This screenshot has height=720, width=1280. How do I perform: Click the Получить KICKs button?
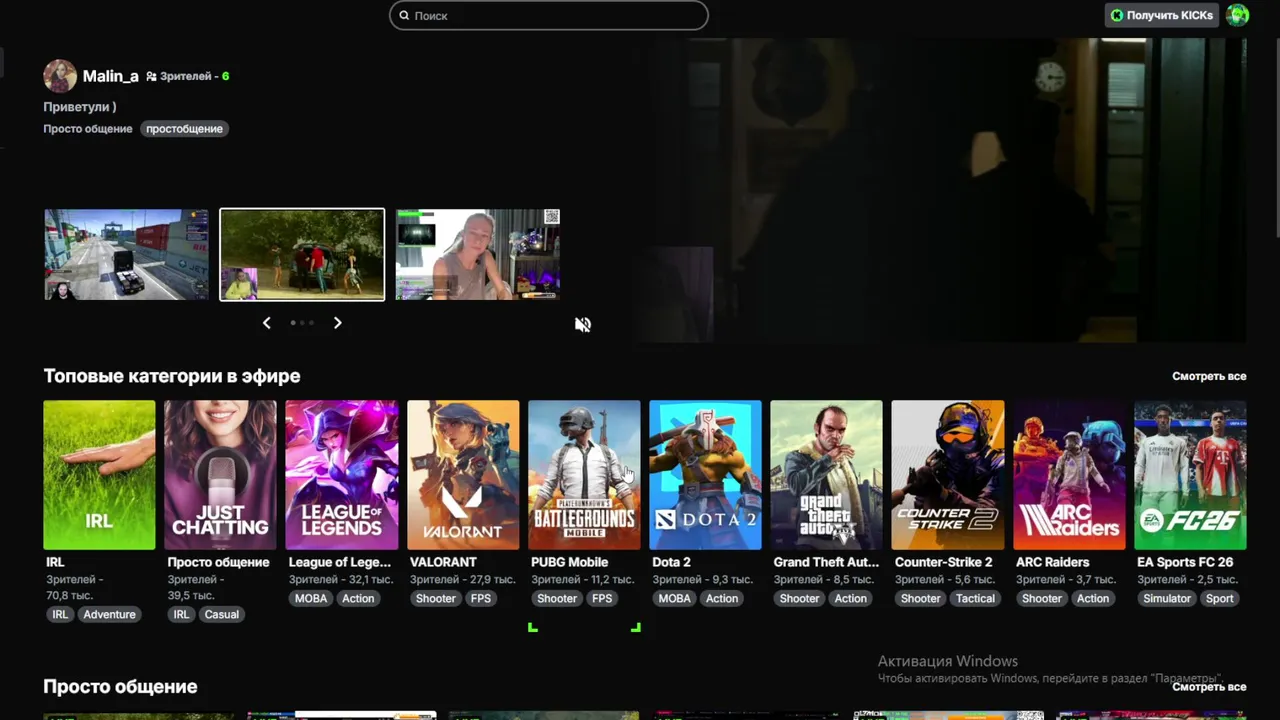1161,15
